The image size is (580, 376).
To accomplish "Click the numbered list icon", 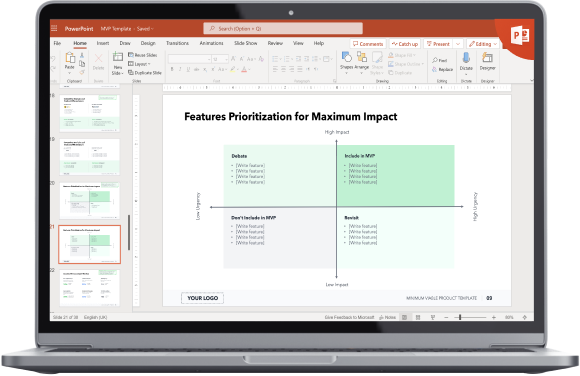I will pyautogui.click(x=288, y=59).
